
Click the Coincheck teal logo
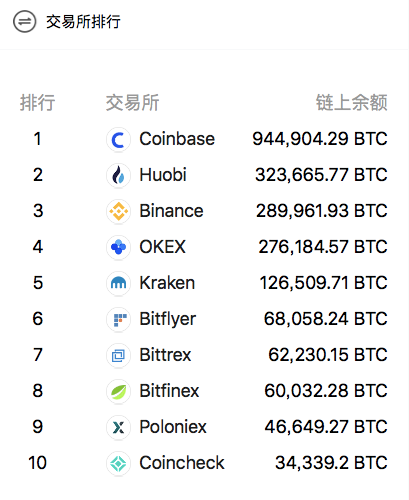pos(118,463)
